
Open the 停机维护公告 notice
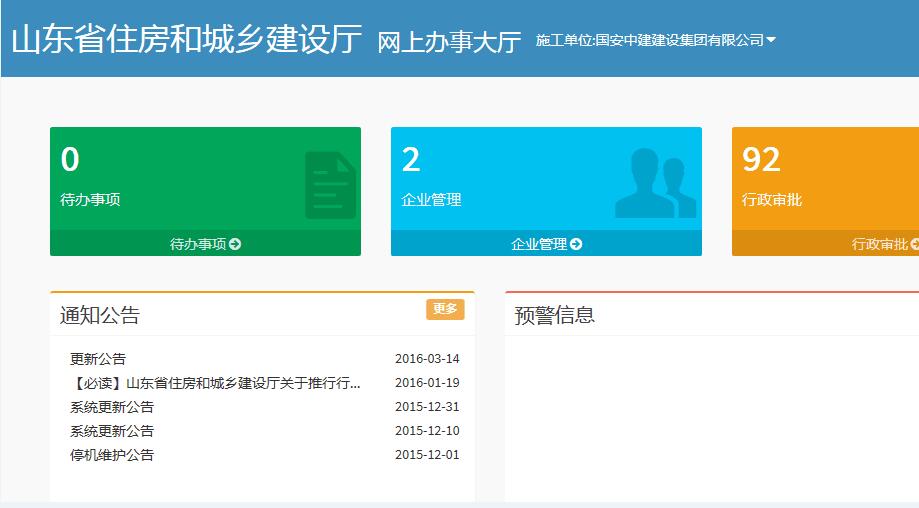click(112, 455)
